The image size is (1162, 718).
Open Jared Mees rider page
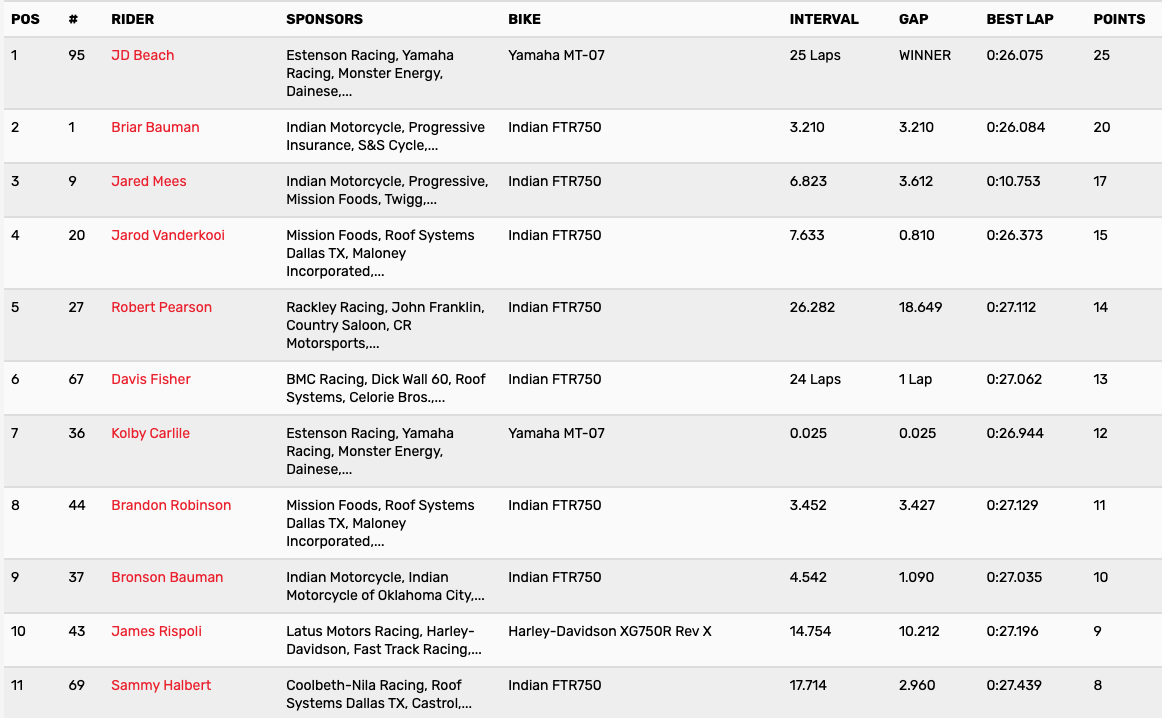148,181
